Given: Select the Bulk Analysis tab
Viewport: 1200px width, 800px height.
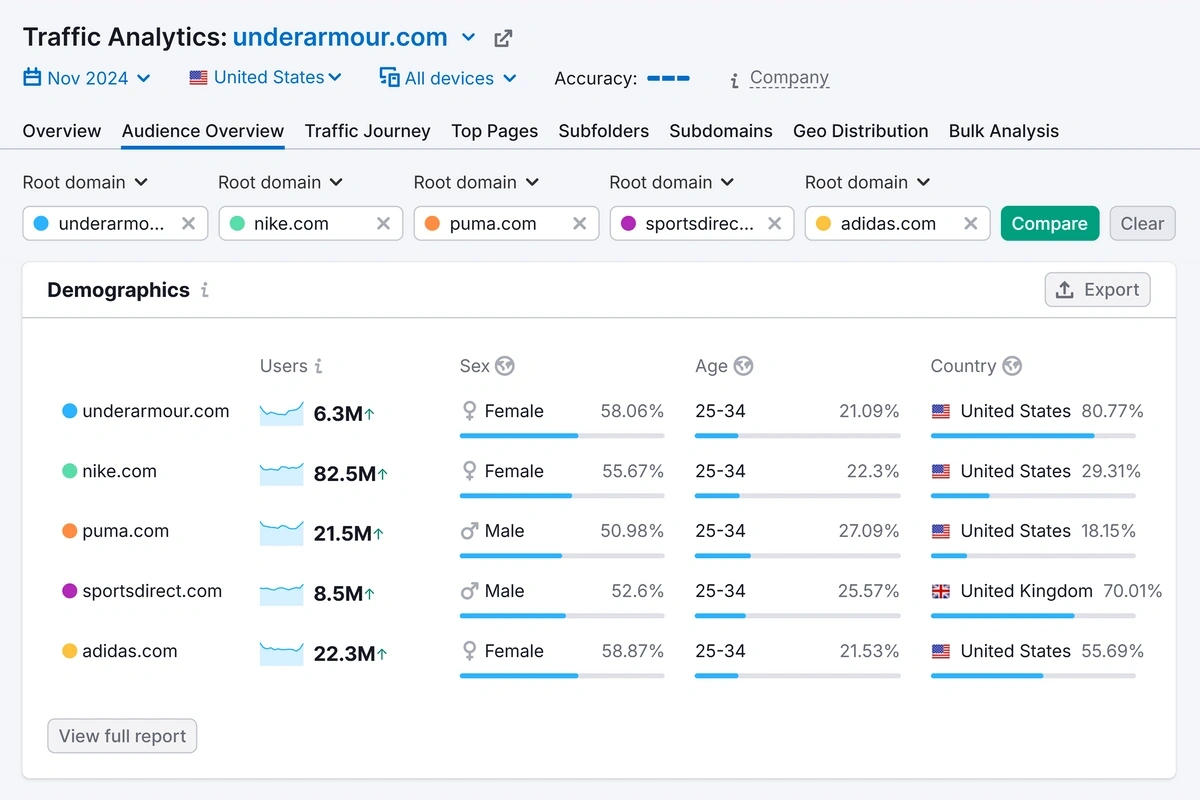Looking at the screenshot, I should (x=1004, y=131).
